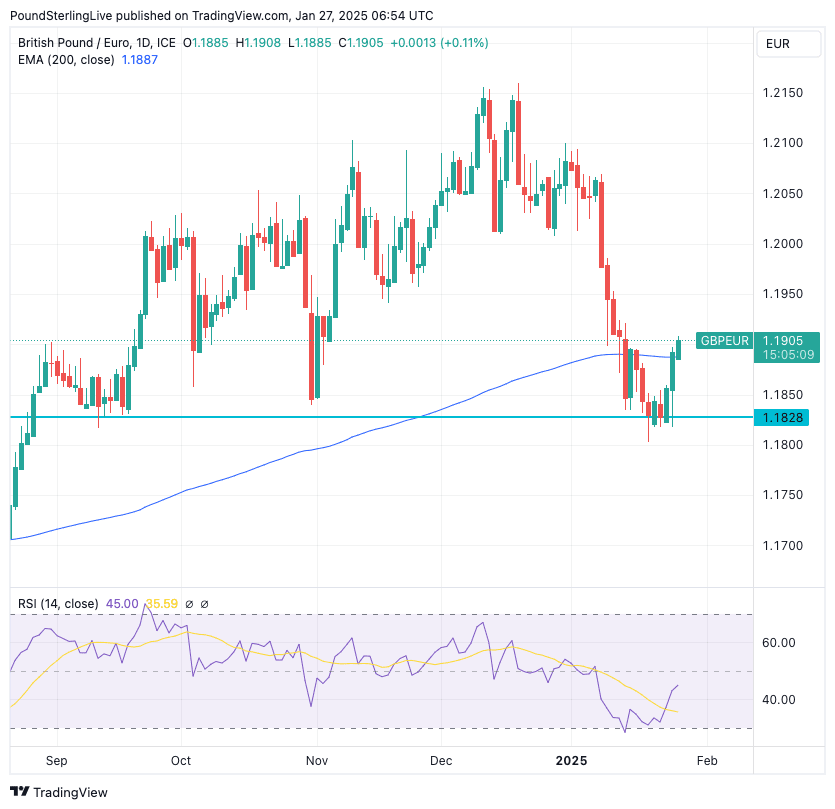Click the TradingView logo icon
The width and height of the screenshot is (835, 809).
point(20,792)
